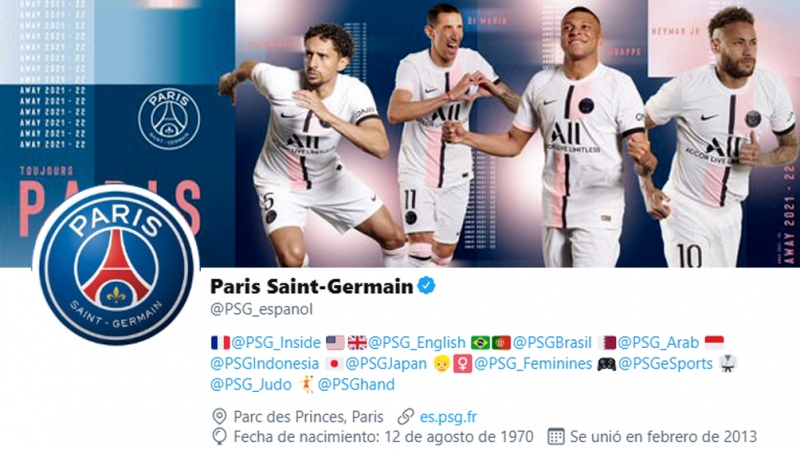Go to the @PSGIndonesia account
800x450 pixels.
coord(264,364)
